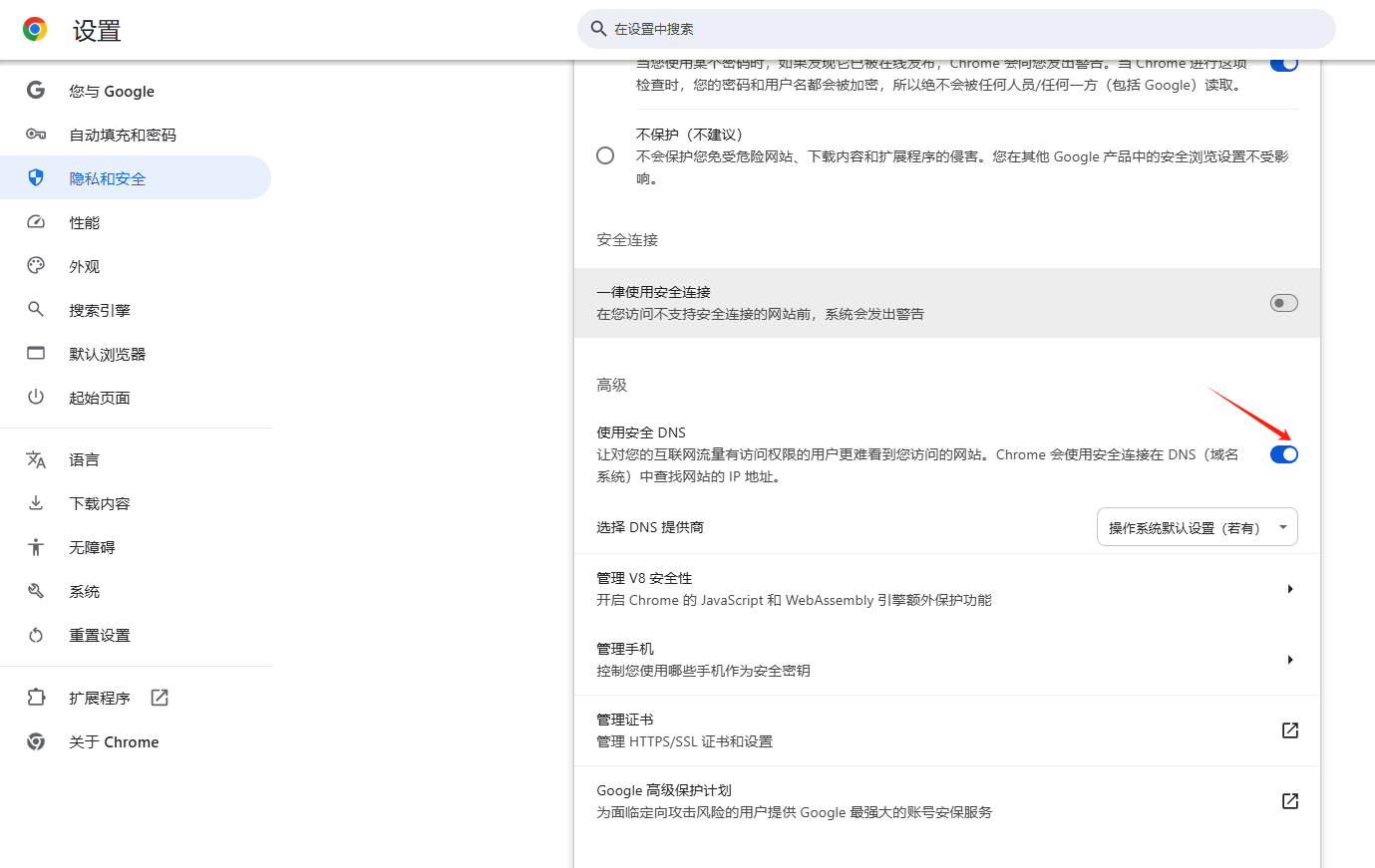This screenshot has width=1375, height=868.
Task: Click the browser window icon for 默认浏览器
Action: 36,354
